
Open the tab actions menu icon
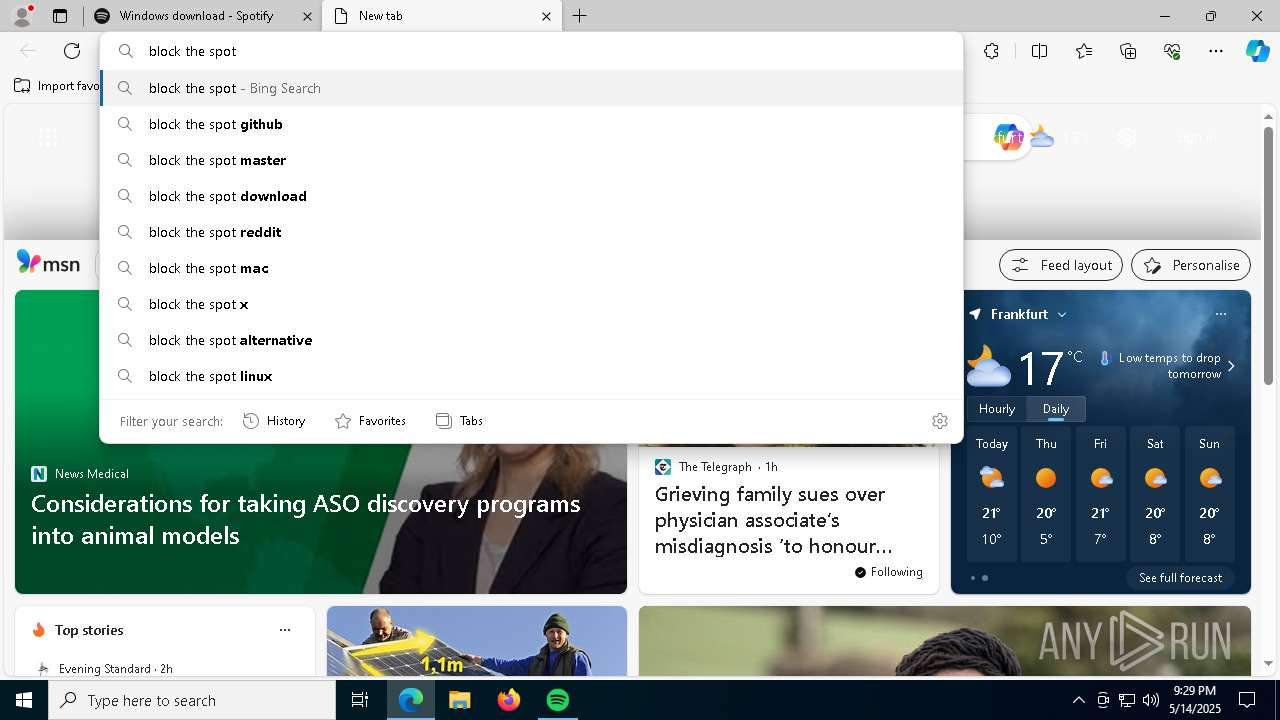(60, 16)
